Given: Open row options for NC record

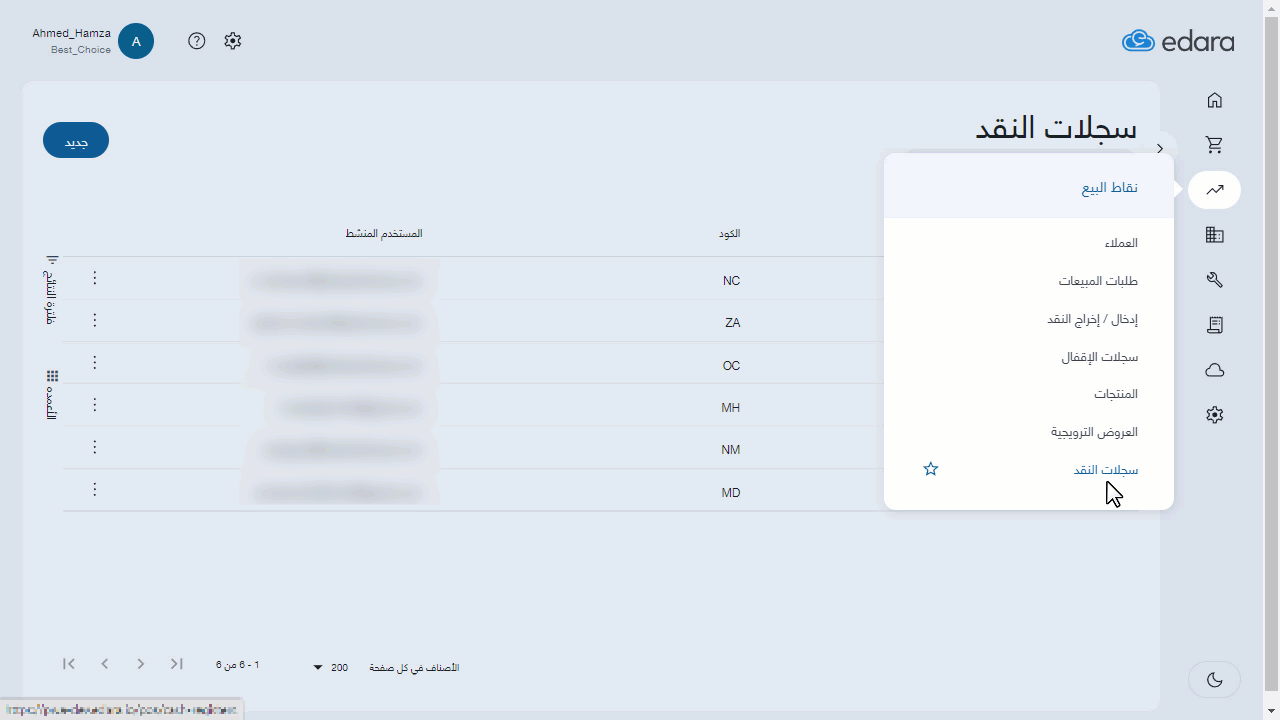Looking at the screenshot, I should point(95,278).
